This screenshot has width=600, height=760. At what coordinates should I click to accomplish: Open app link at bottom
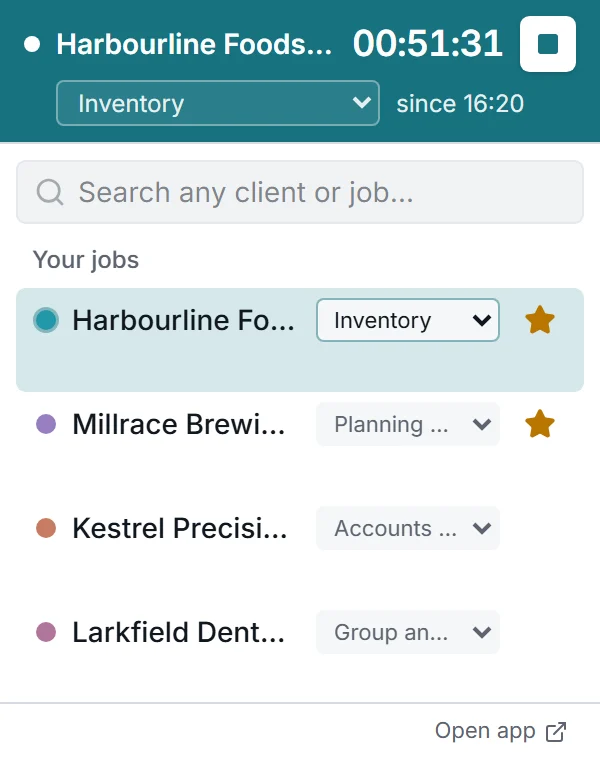500,731
